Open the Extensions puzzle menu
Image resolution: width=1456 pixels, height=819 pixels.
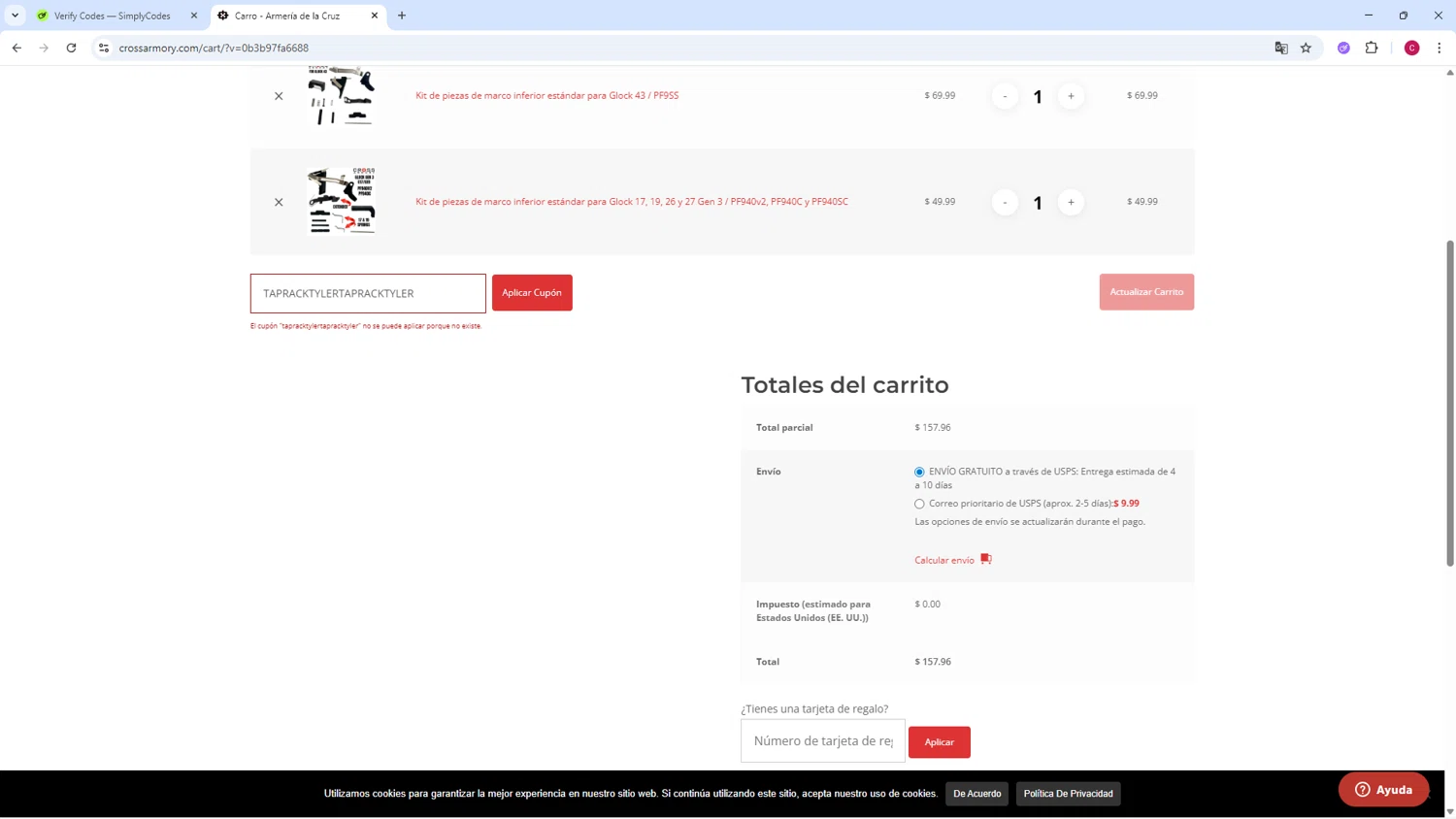point(1372,48)
